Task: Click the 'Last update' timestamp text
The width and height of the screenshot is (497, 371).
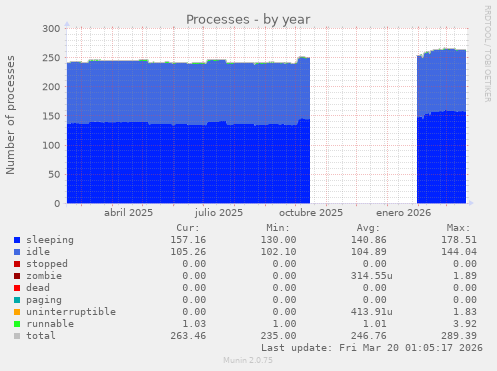Action: 372,348
